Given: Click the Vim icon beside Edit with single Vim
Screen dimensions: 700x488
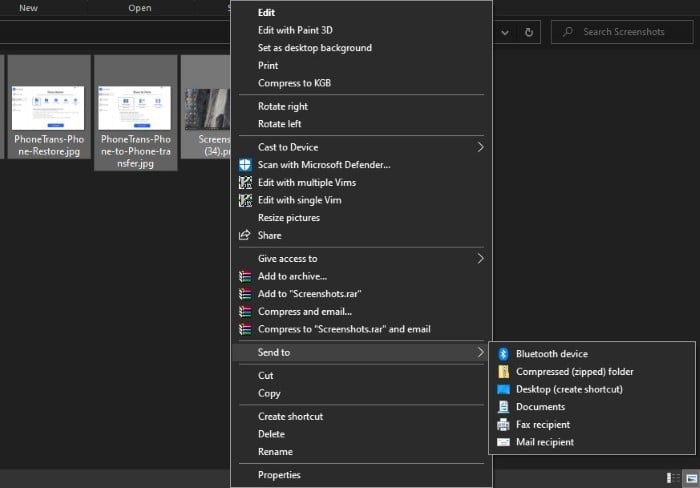Looking at the screenshot, I should click(x=245, y=200).
